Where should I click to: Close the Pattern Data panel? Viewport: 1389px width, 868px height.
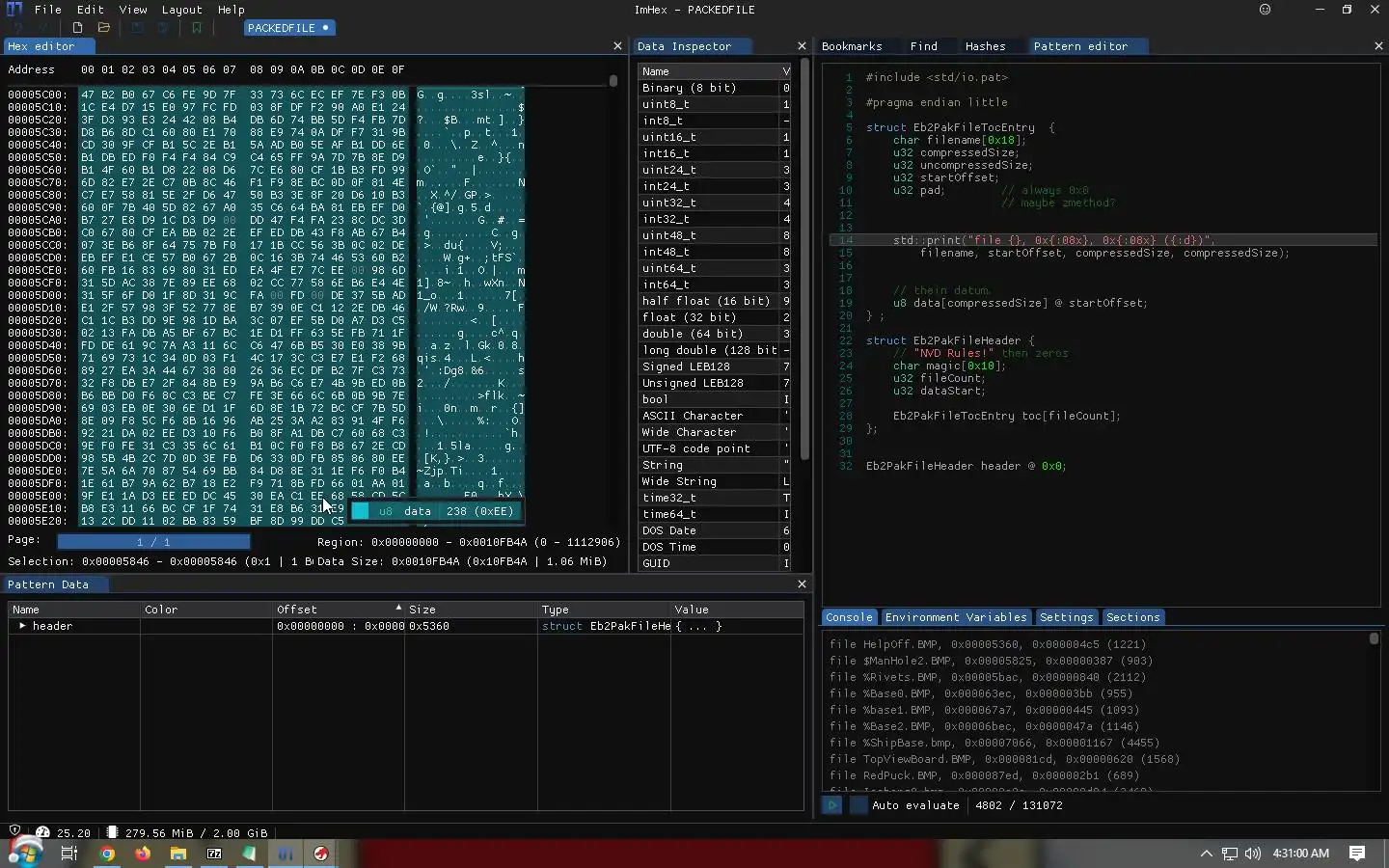pyautogui.click(x=802, y=584)
